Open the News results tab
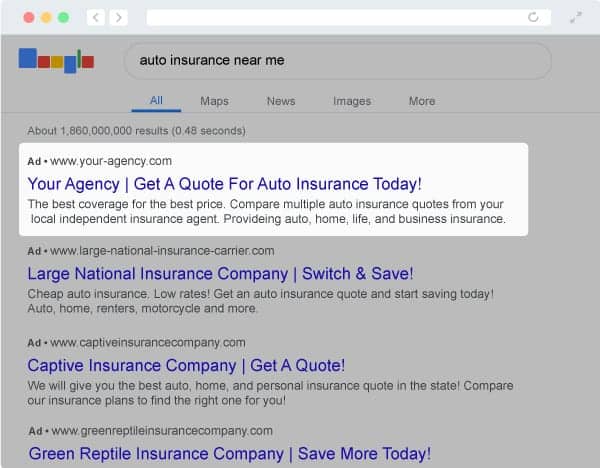 click(x=281, y=101)
